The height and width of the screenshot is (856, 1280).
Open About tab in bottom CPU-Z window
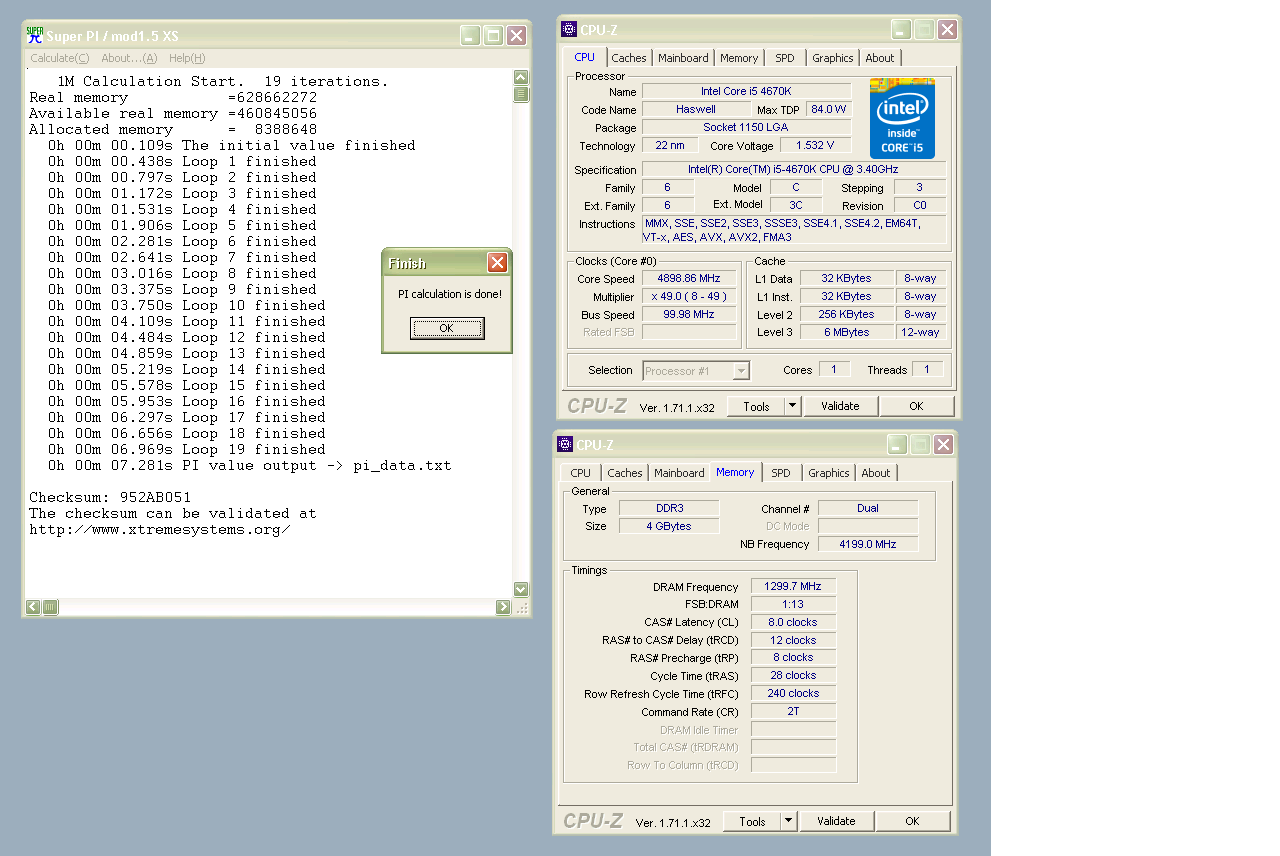coord(876,473)
